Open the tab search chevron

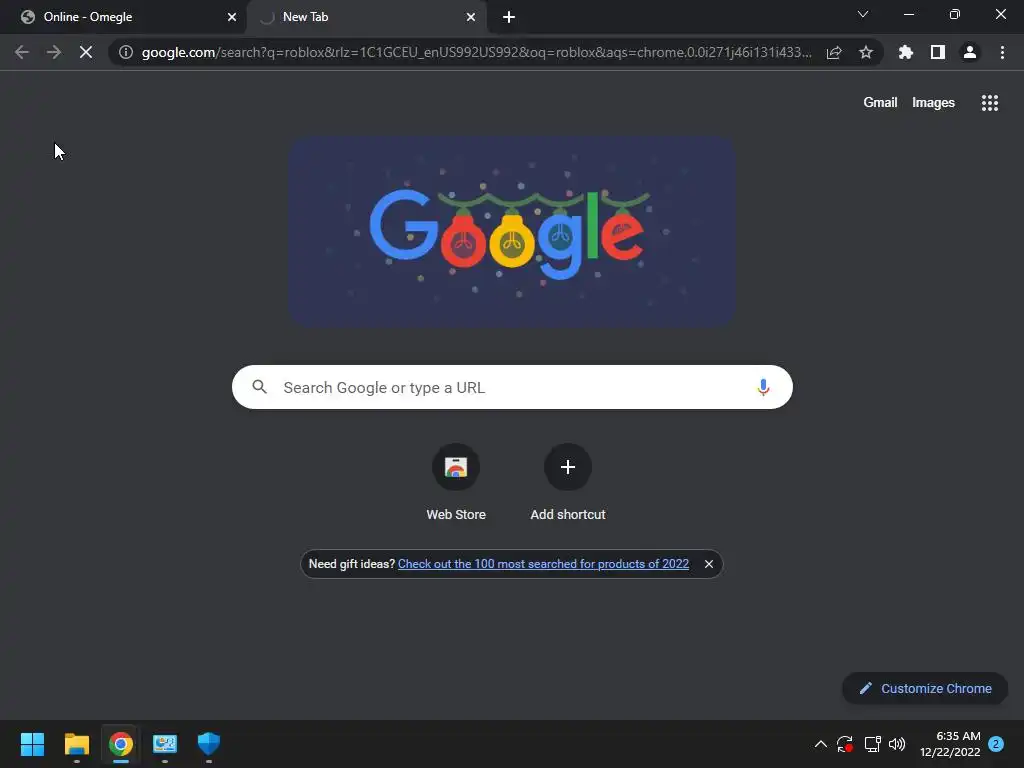tap(863, 14)
